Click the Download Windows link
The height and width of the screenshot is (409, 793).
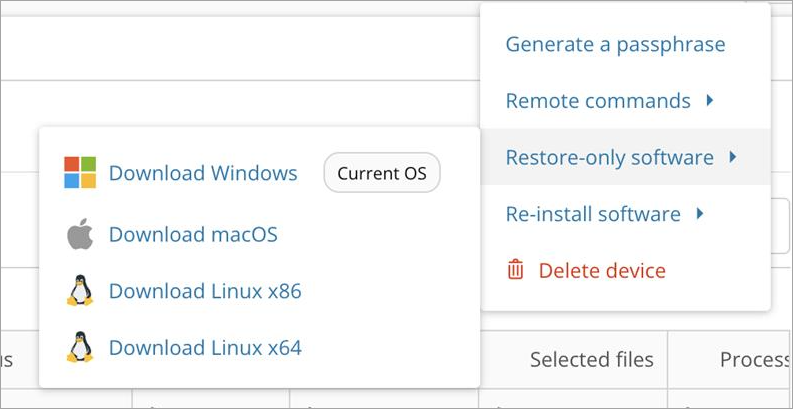(203, 173)
